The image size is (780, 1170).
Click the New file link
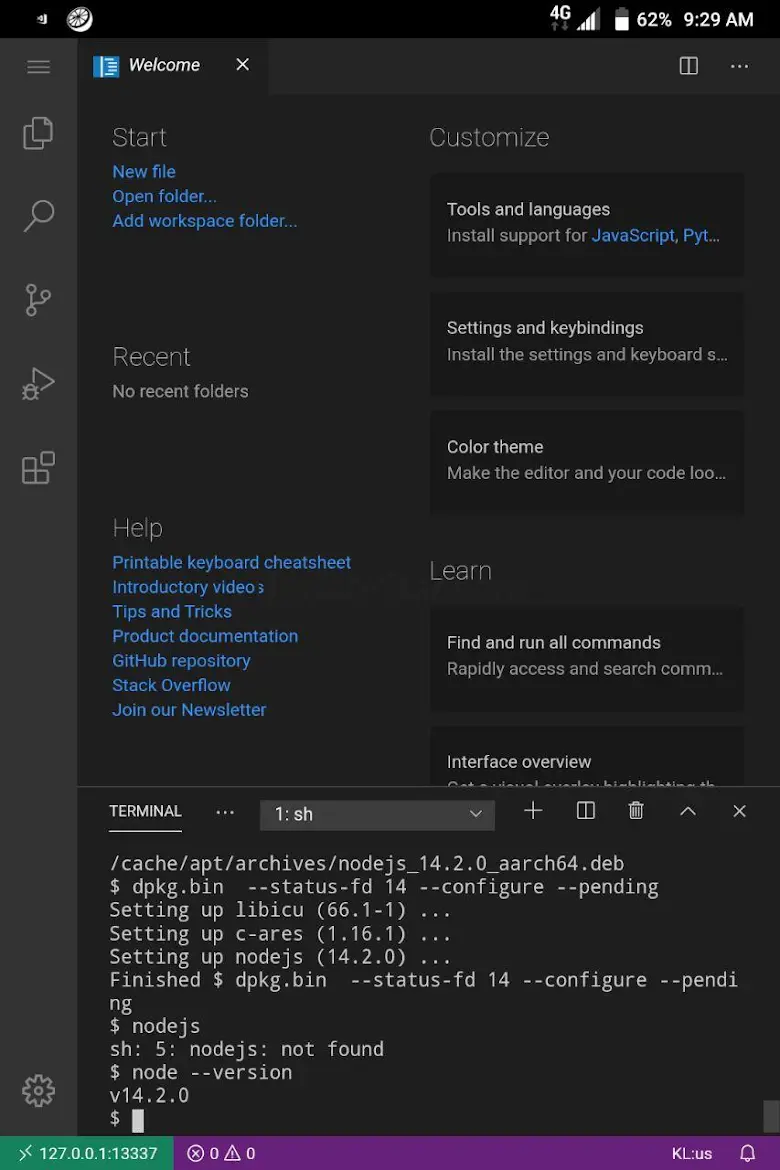coord(144,172)
